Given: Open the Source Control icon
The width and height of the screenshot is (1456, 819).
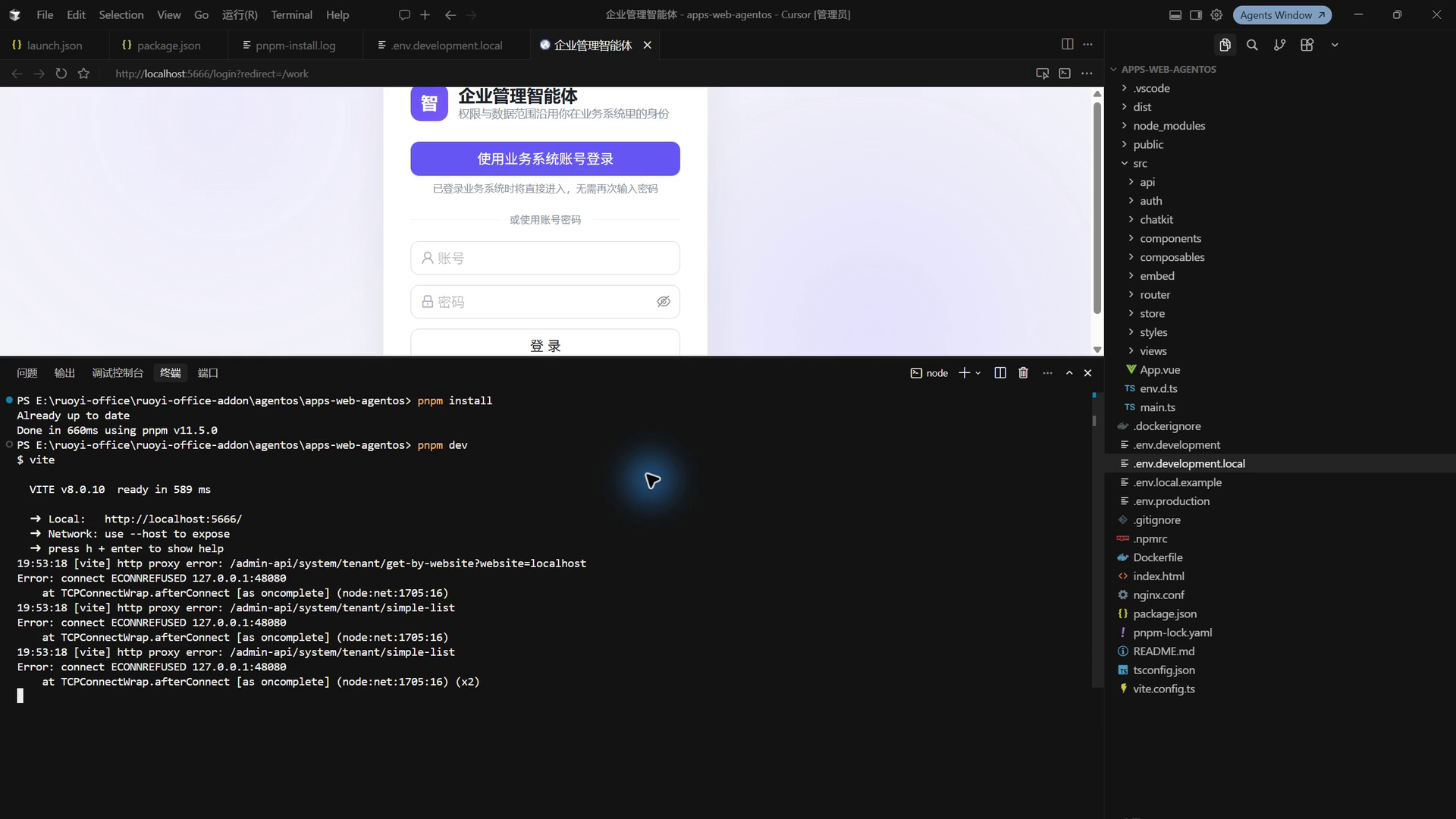Looking at the screenshot, I should pyautogui.click(x=1279, y=45).
